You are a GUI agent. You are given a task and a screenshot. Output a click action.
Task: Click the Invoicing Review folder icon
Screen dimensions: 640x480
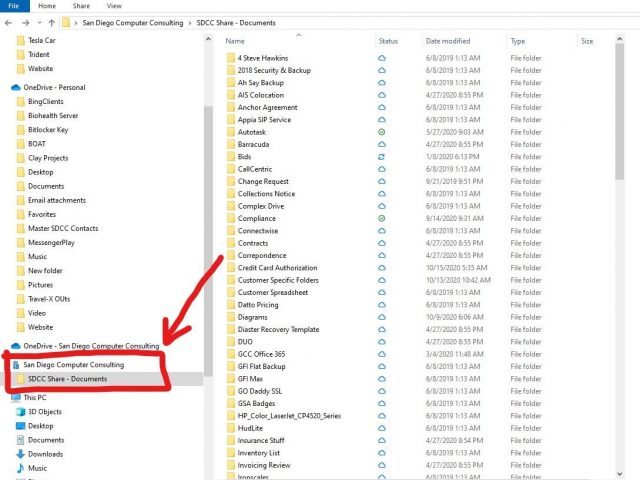(231, 465)
